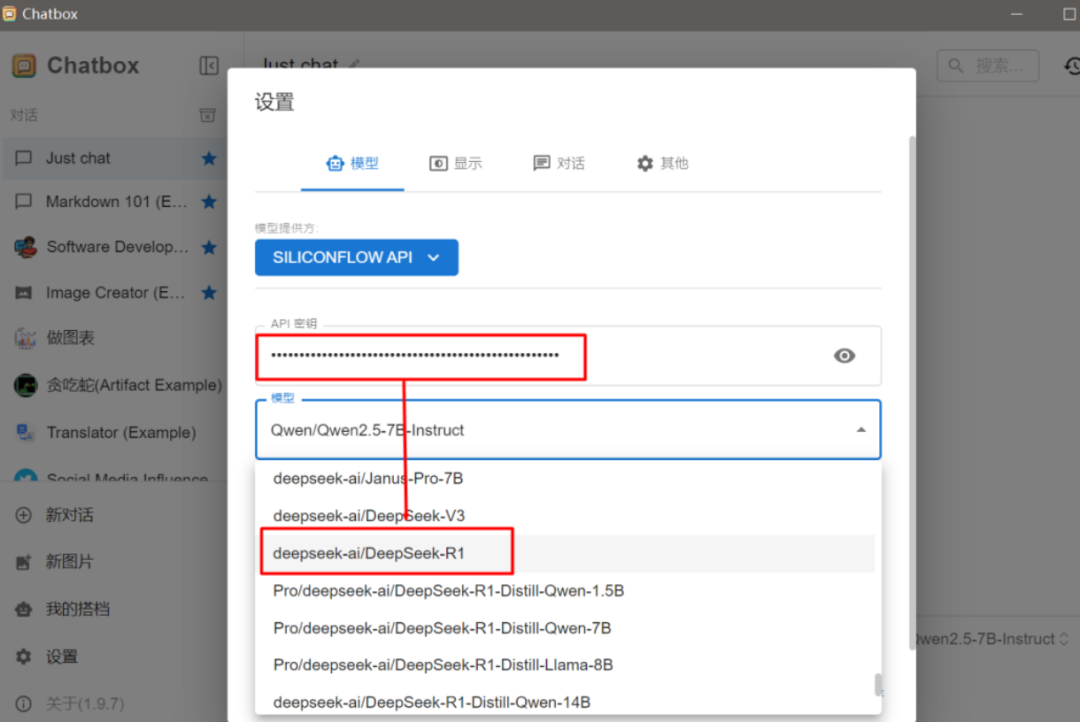Switch to the 显示 settings tab
This screenshot has width=1080, height=722.
(456, 163)
